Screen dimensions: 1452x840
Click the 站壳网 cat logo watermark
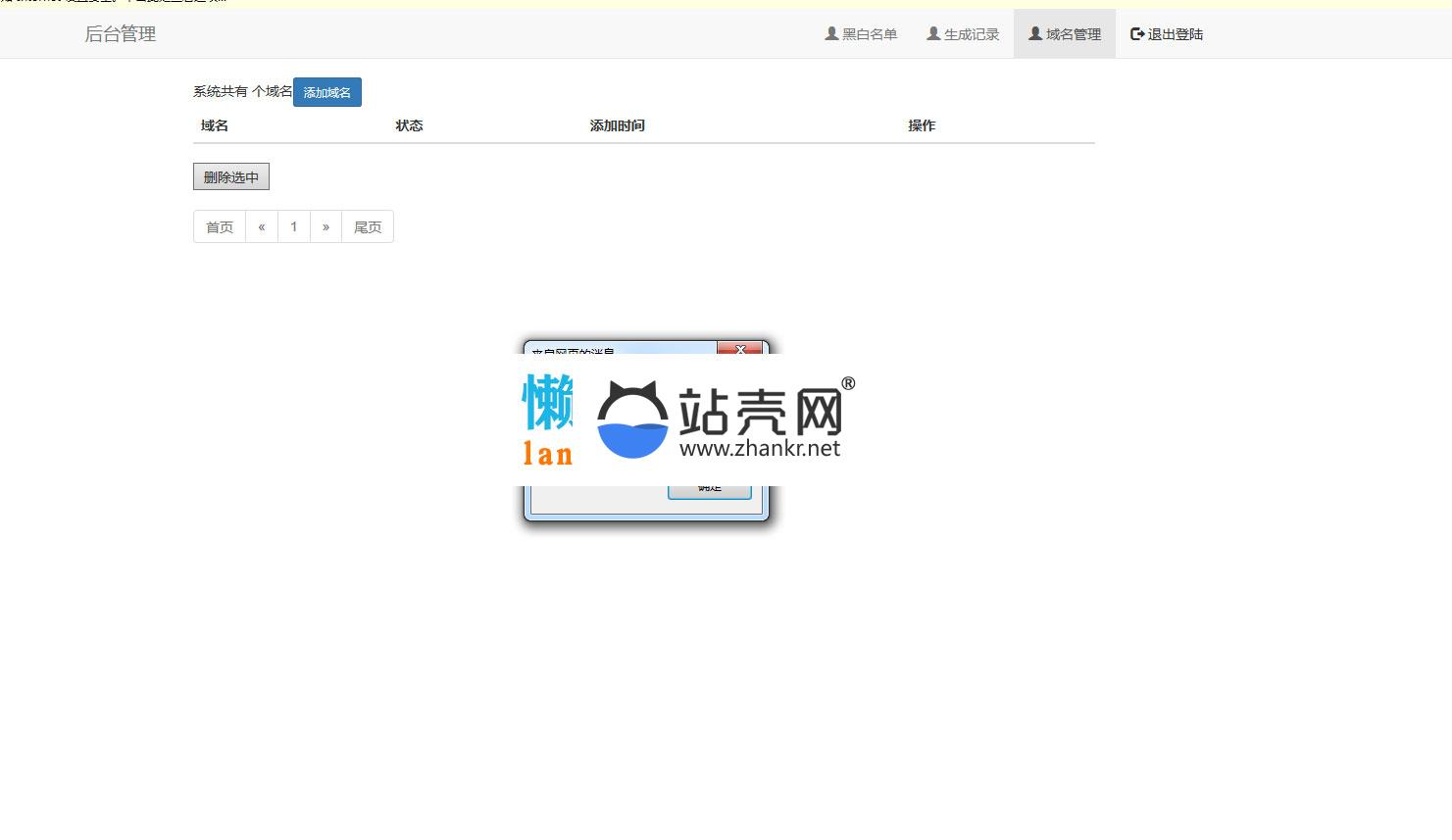coord(632,421)
